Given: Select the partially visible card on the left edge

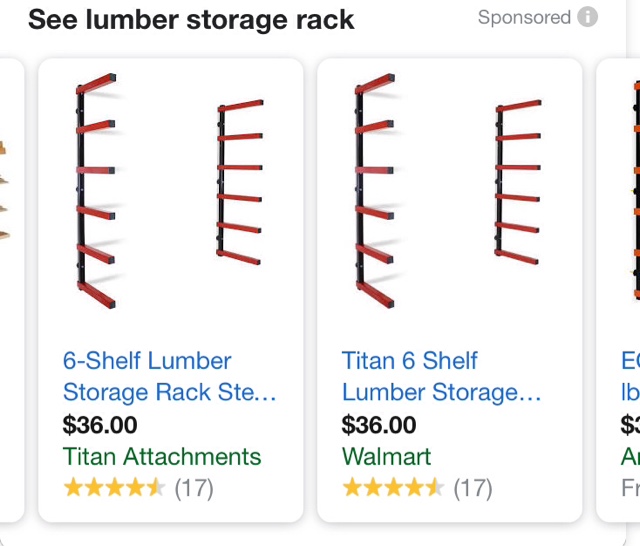Looking at the screenshot, I should (12, 290).
